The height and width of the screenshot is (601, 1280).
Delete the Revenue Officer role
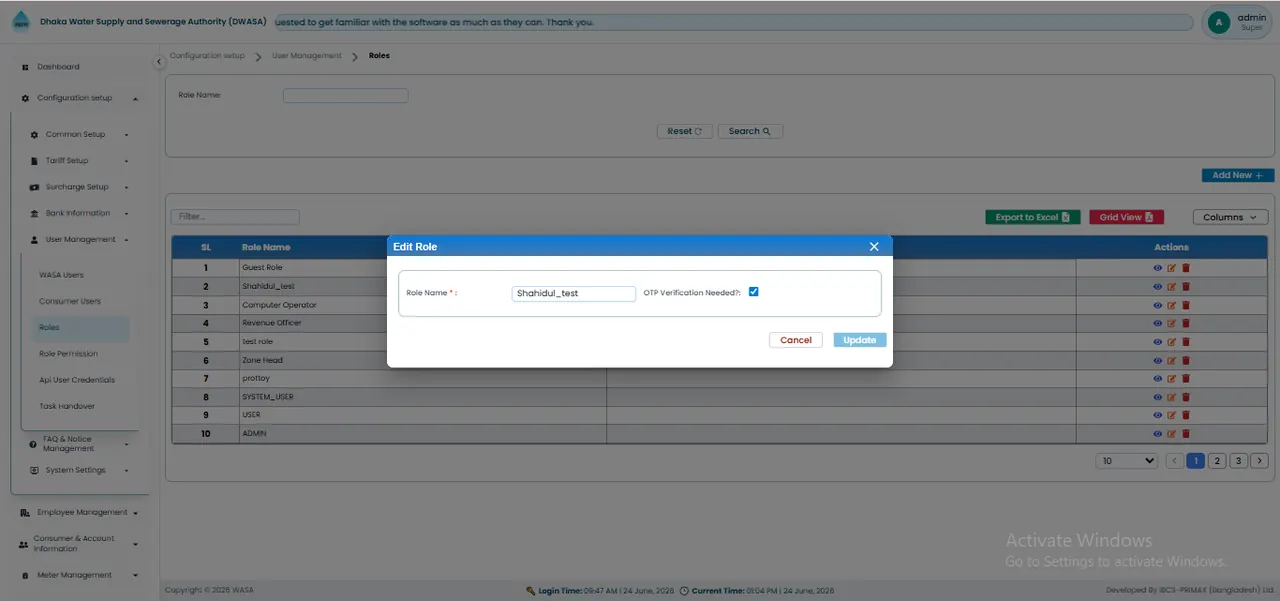tap(1186, 323)
